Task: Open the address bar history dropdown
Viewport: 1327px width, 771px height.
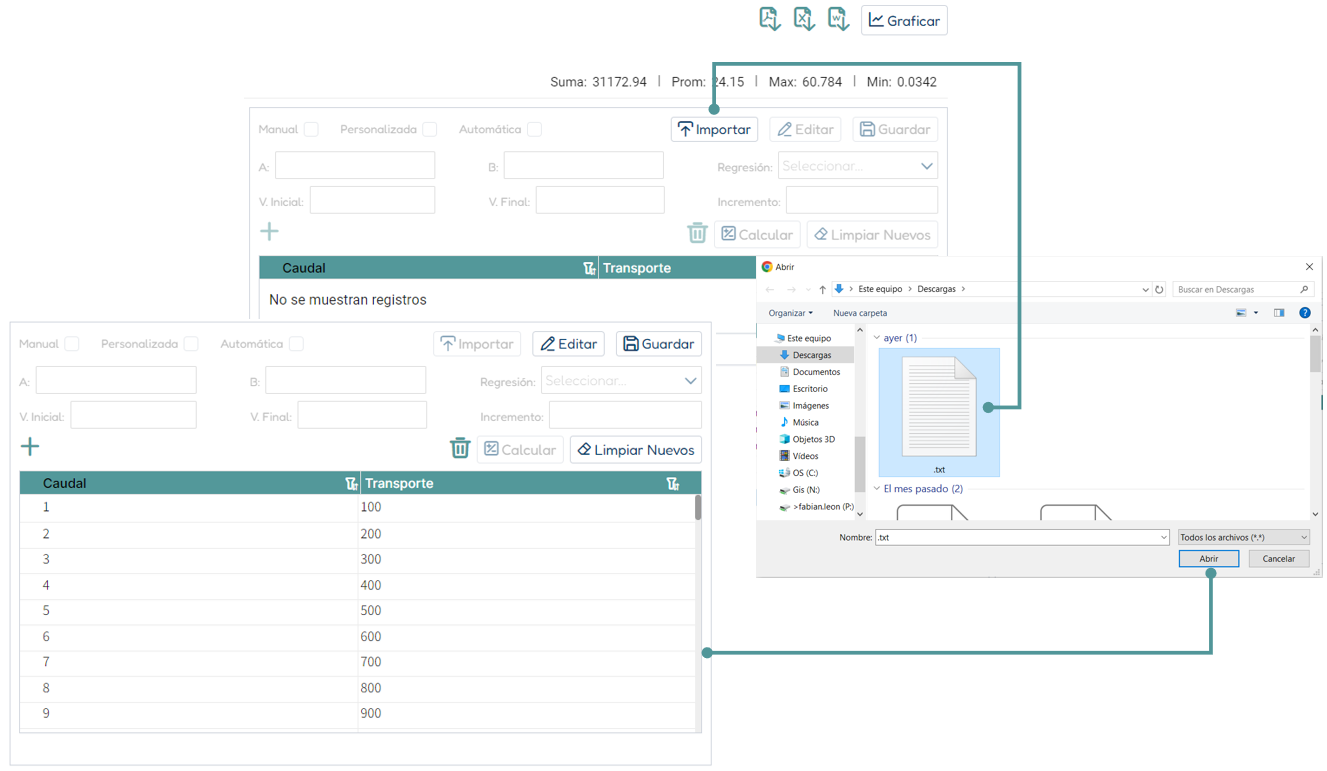Action: [1145, 289]
